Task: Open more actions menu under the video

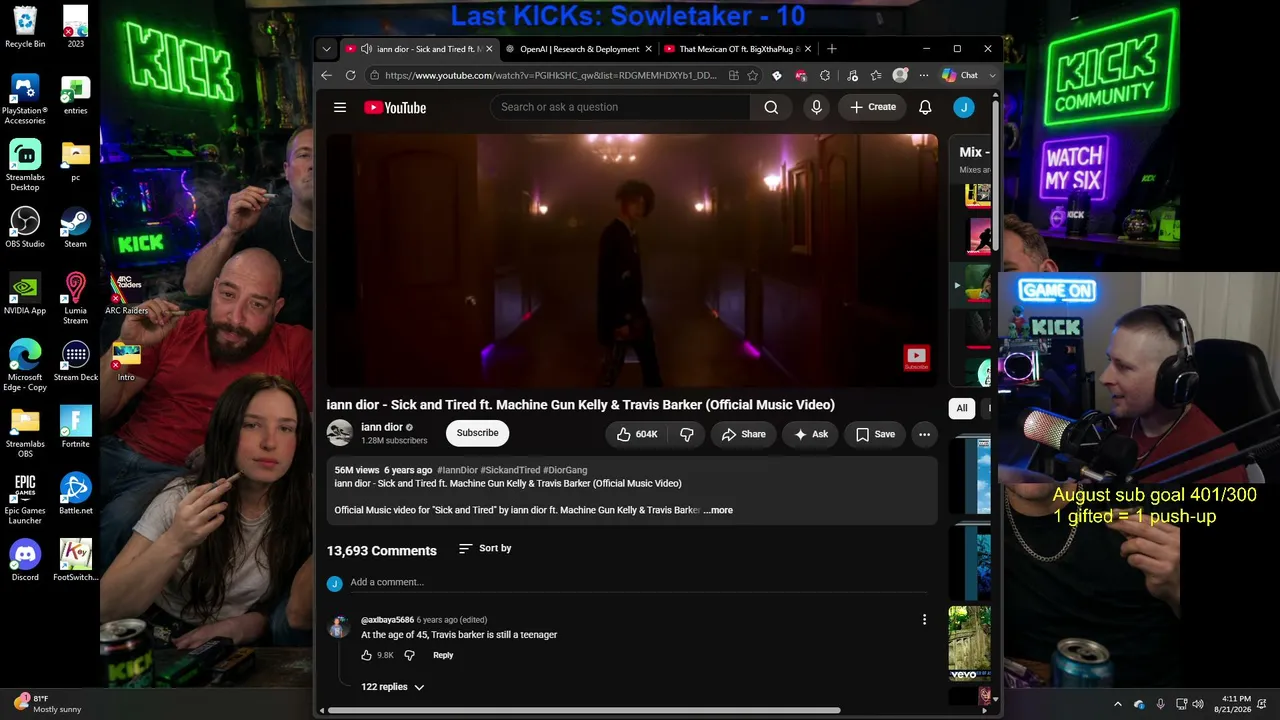Action: click(924, 434)
